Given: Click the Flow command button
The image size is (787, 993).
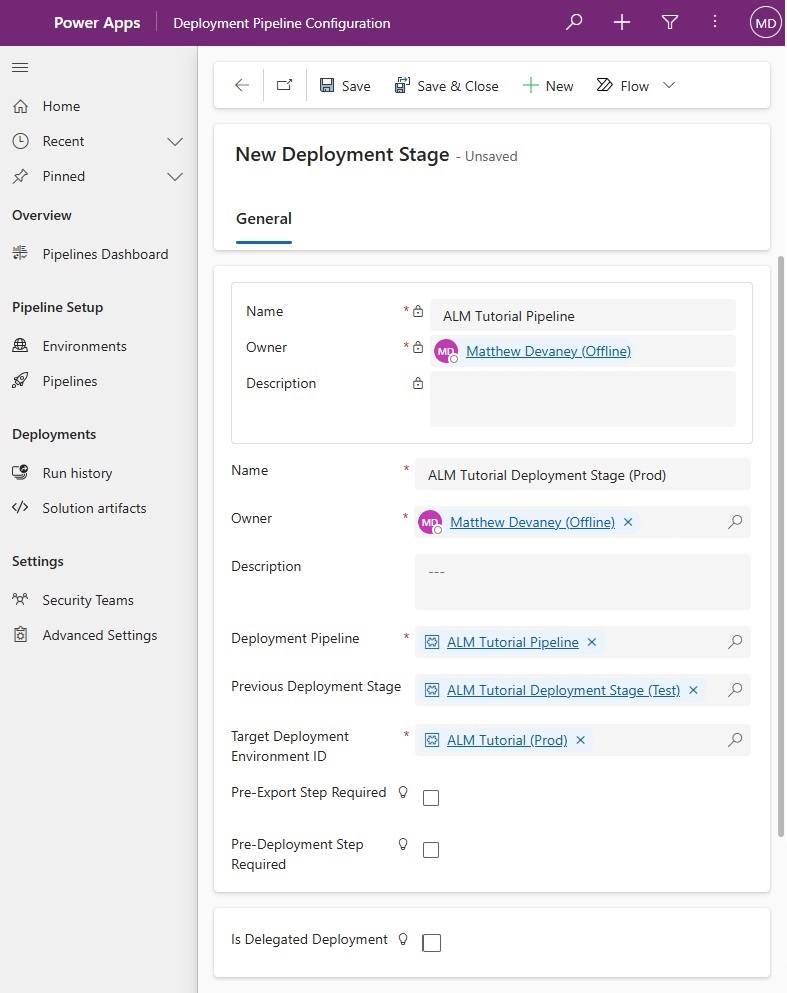Looking at the screenshot, I should point(623,85).
